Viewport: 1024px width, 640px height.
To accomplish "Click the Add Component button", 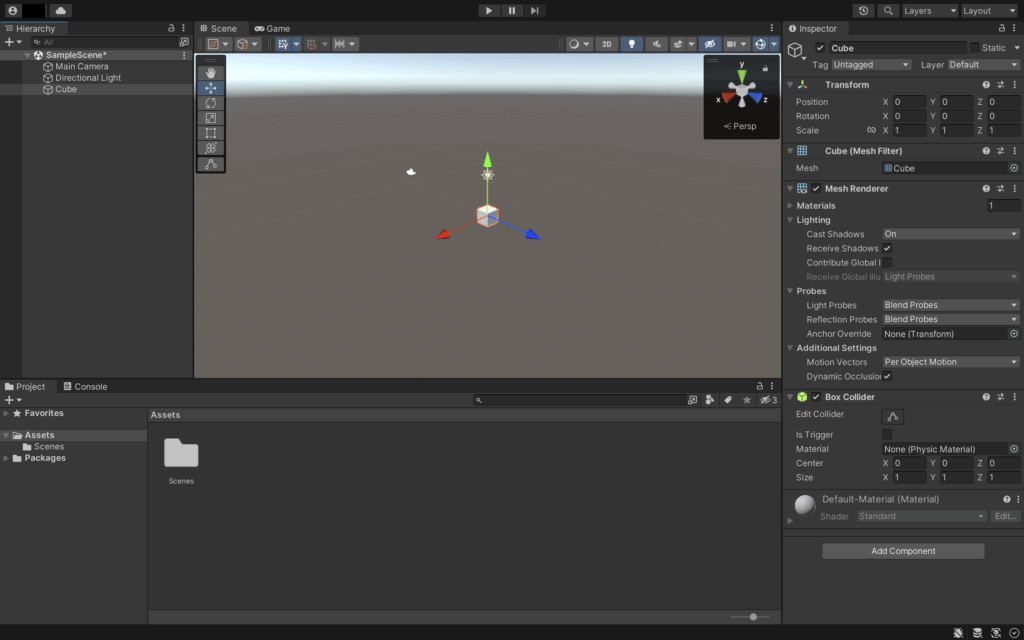I will 903,551.
